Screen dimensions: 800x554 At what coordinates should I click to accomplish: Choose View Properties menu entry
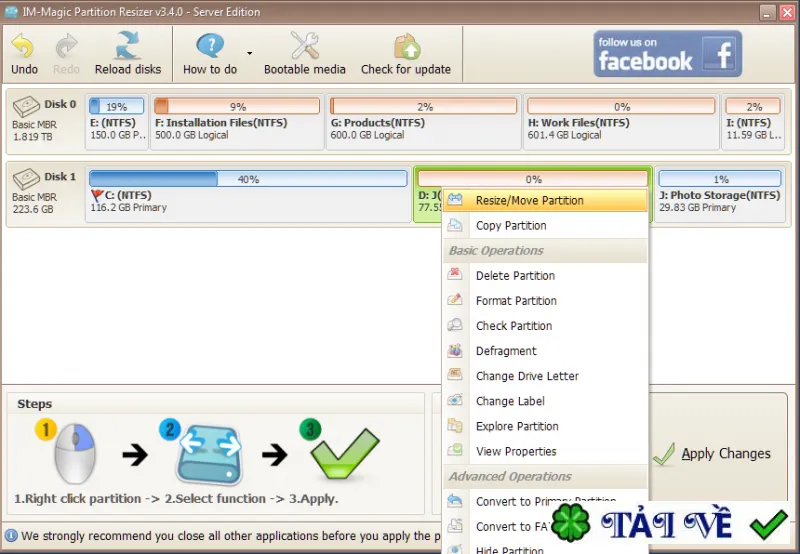[x=545, y=451]
